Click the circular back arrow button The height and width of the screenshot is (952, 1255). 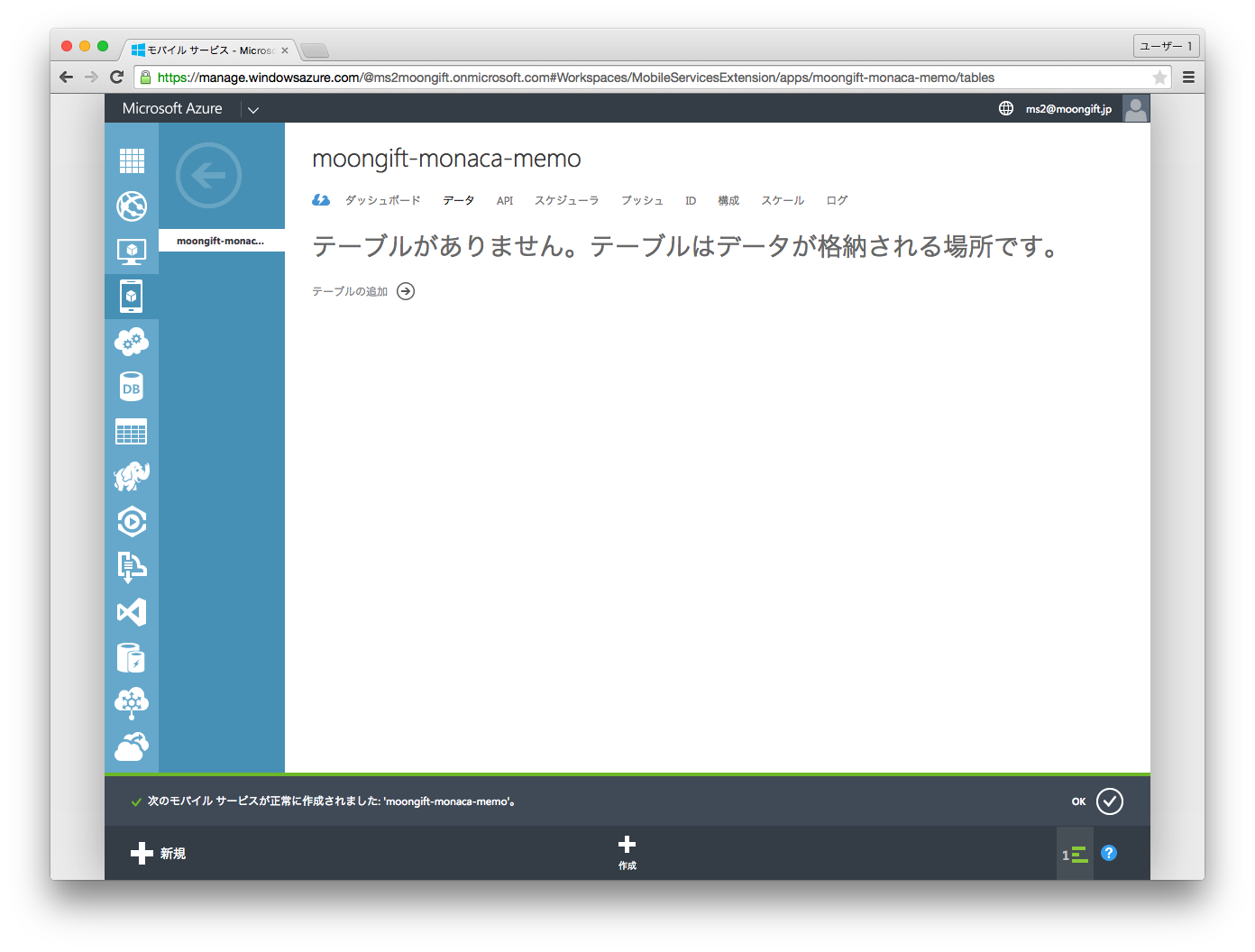pos(208,175)
